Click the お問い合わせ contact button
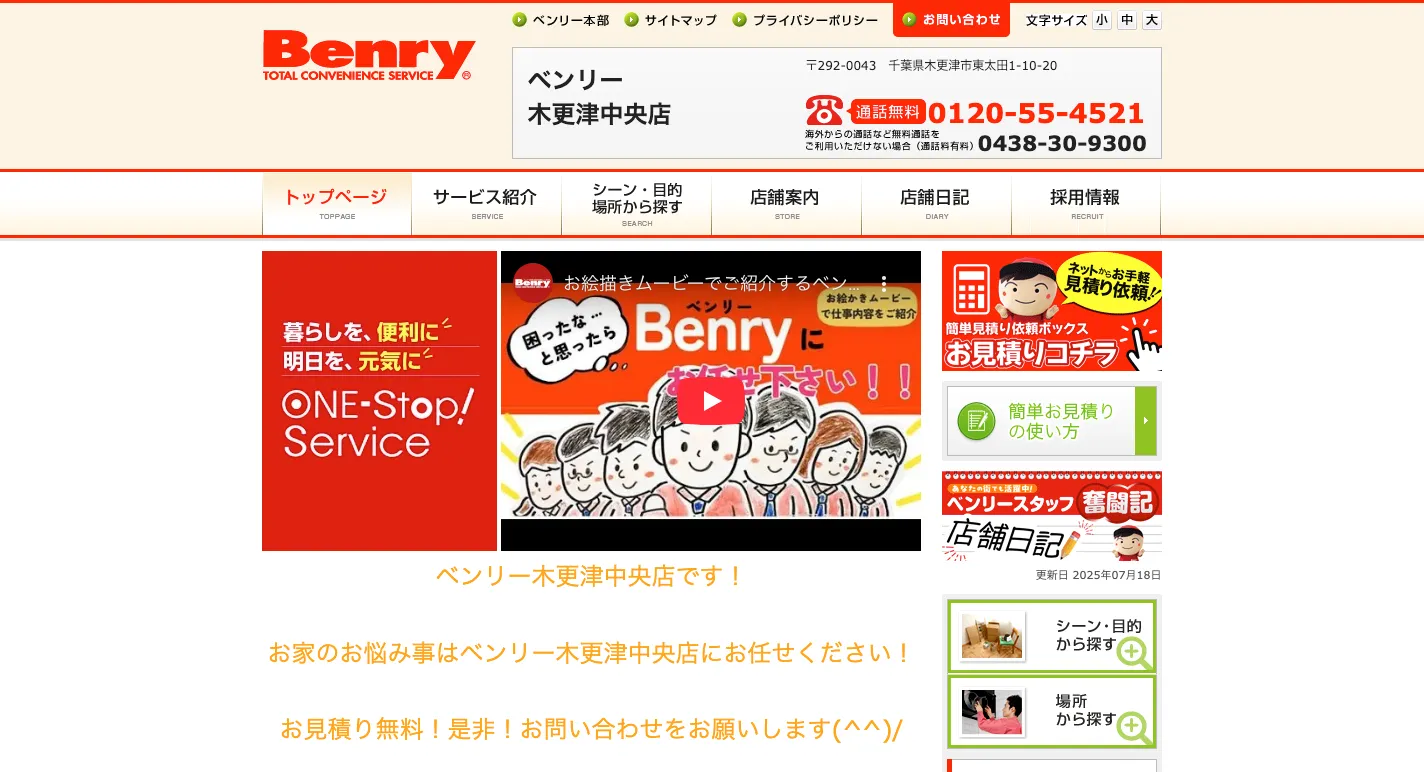 [951, 20]
